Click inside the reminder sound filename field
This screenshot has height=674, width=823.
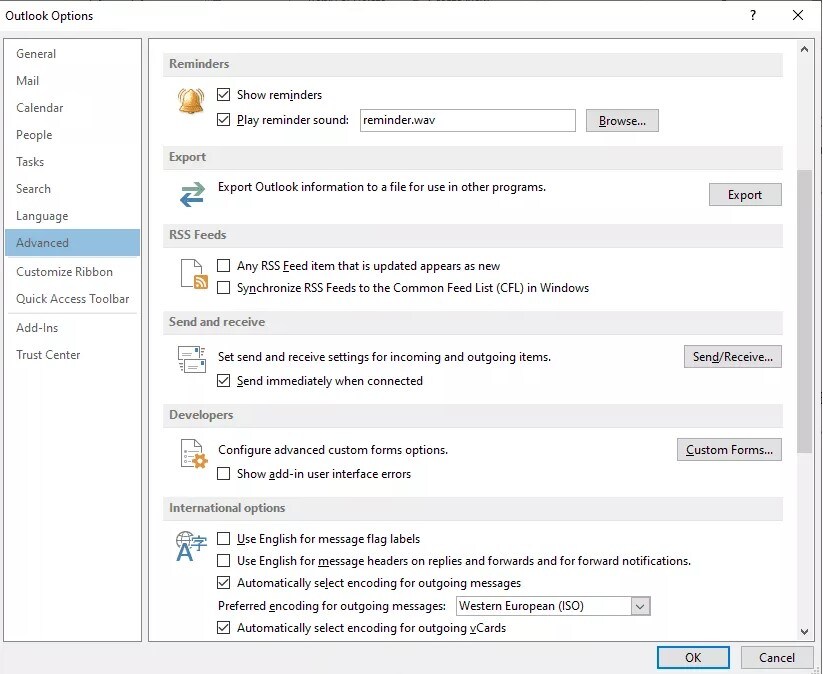click(467, 120)
